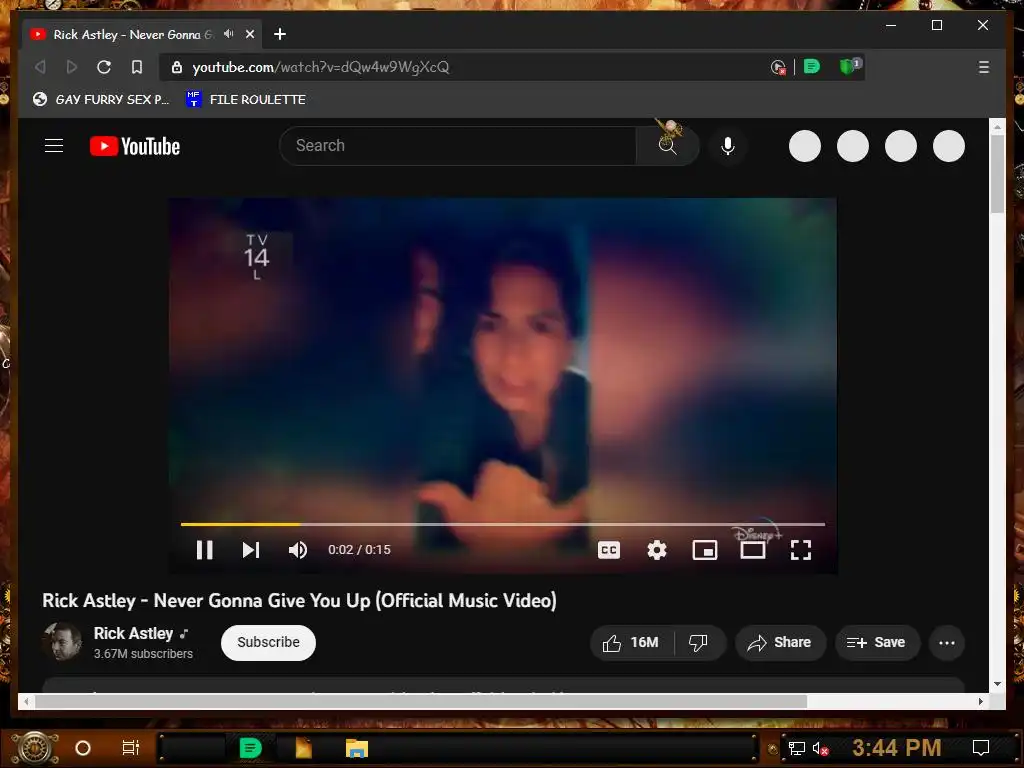Open a new browser tab
1024x768 pixels.
tap(280, 34)
